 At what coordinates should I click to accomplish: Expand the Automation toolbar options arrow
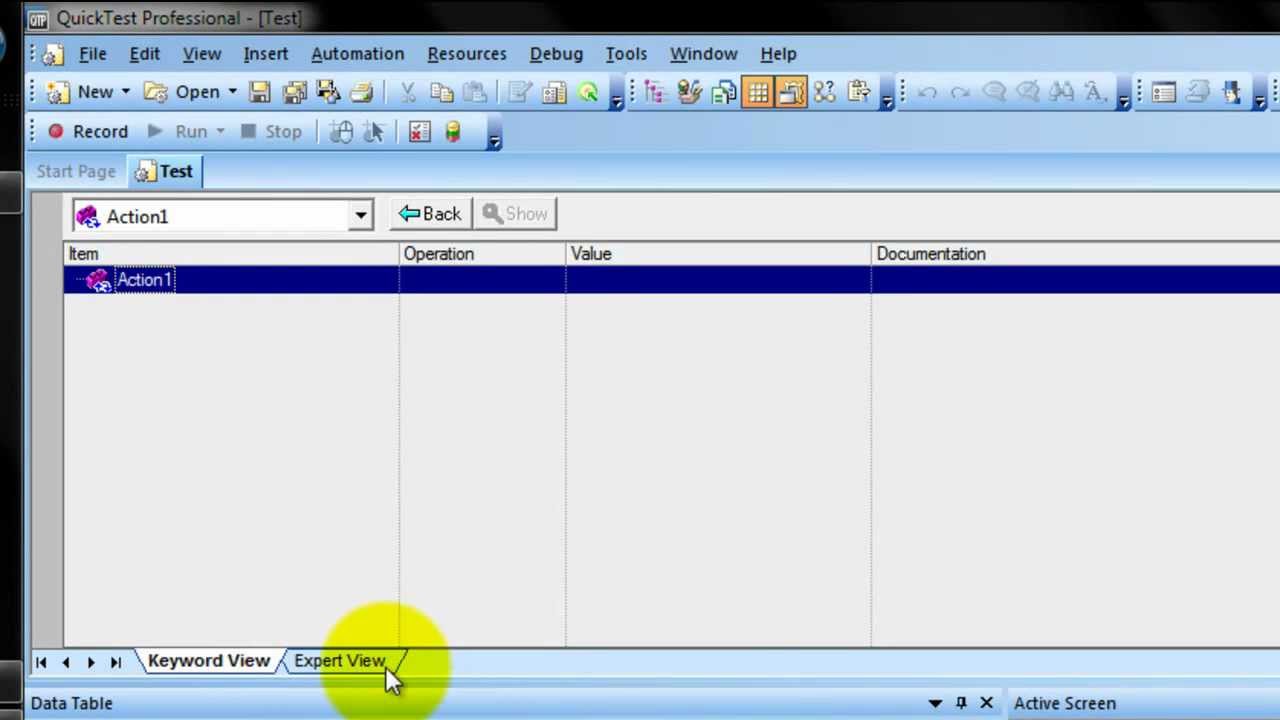[494, 137]
